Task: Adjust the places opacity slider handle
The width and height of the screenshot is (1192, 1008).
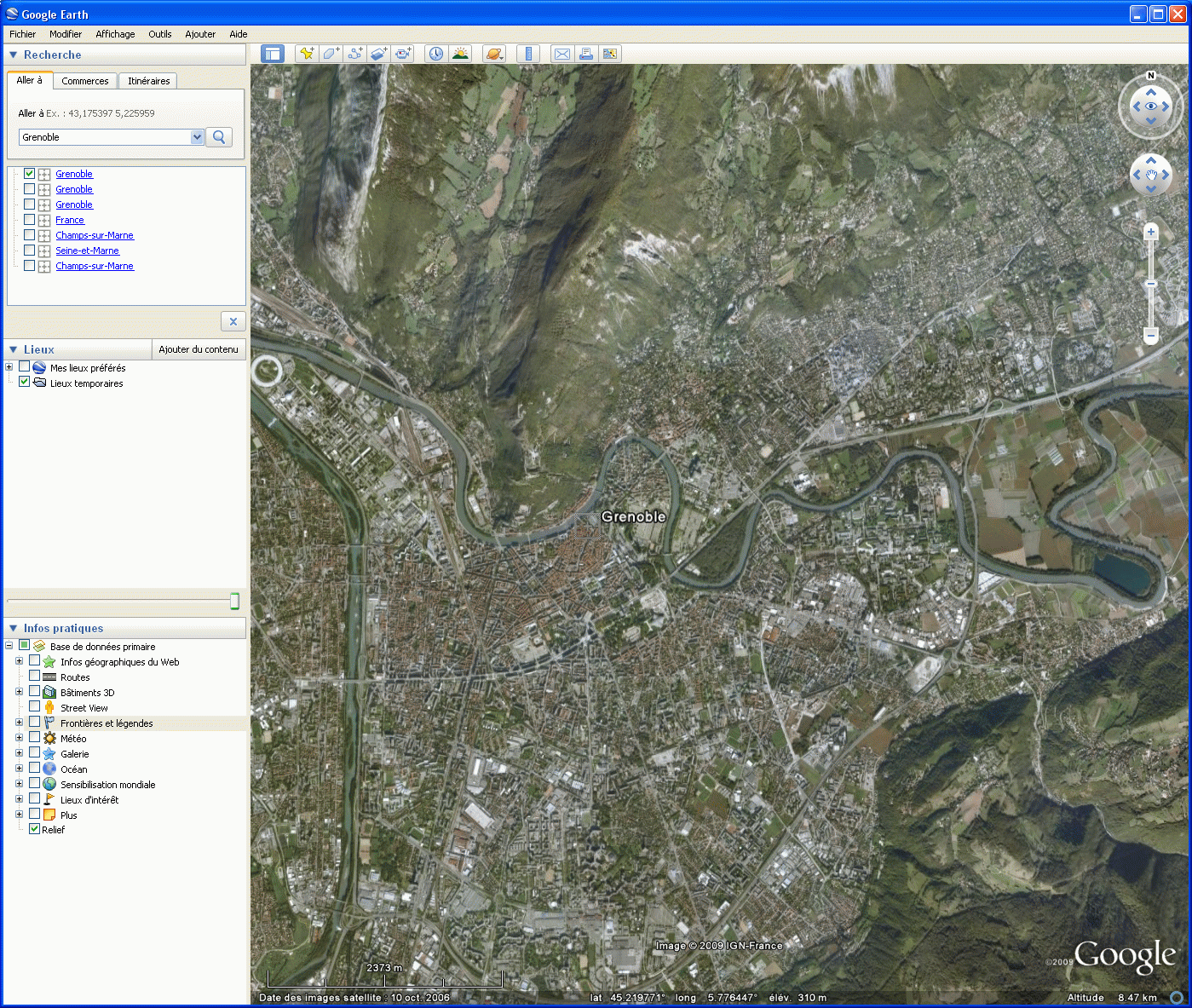Action: point(234,601)
